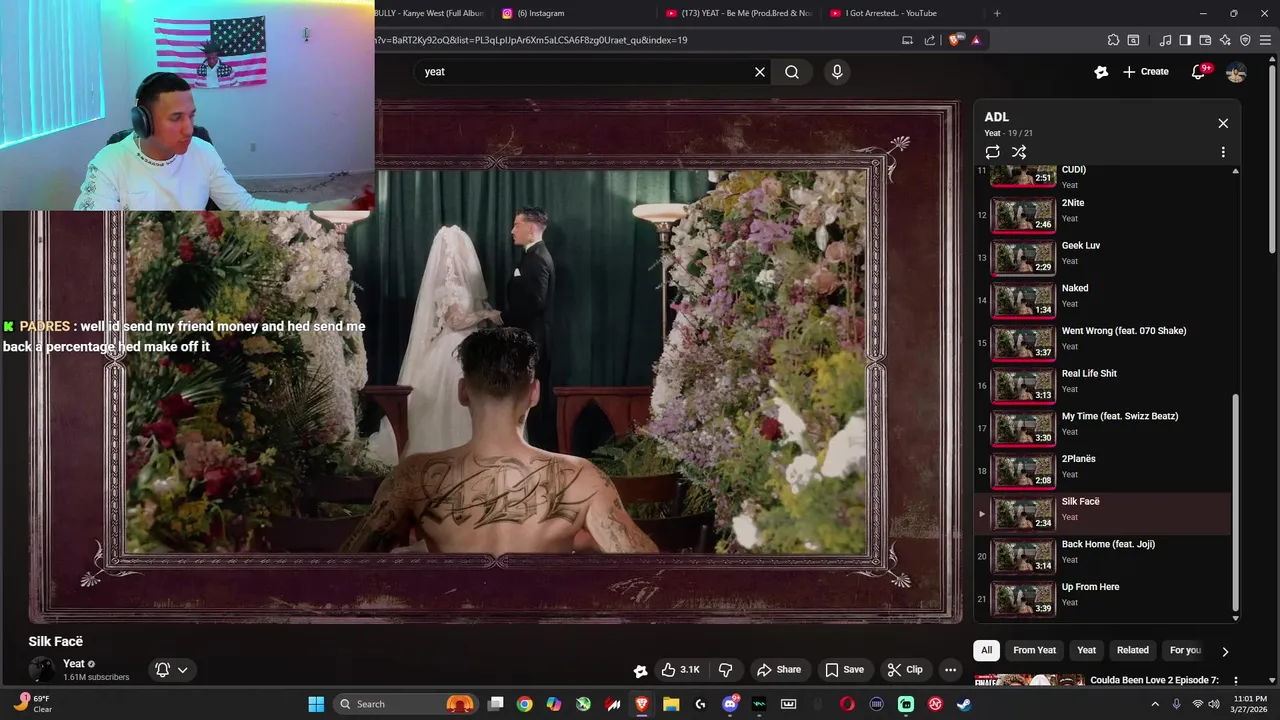This screenshot has width=1280, height=720.
Task: Open browser hamburger main menu
Action: [x=1265, y=40]
